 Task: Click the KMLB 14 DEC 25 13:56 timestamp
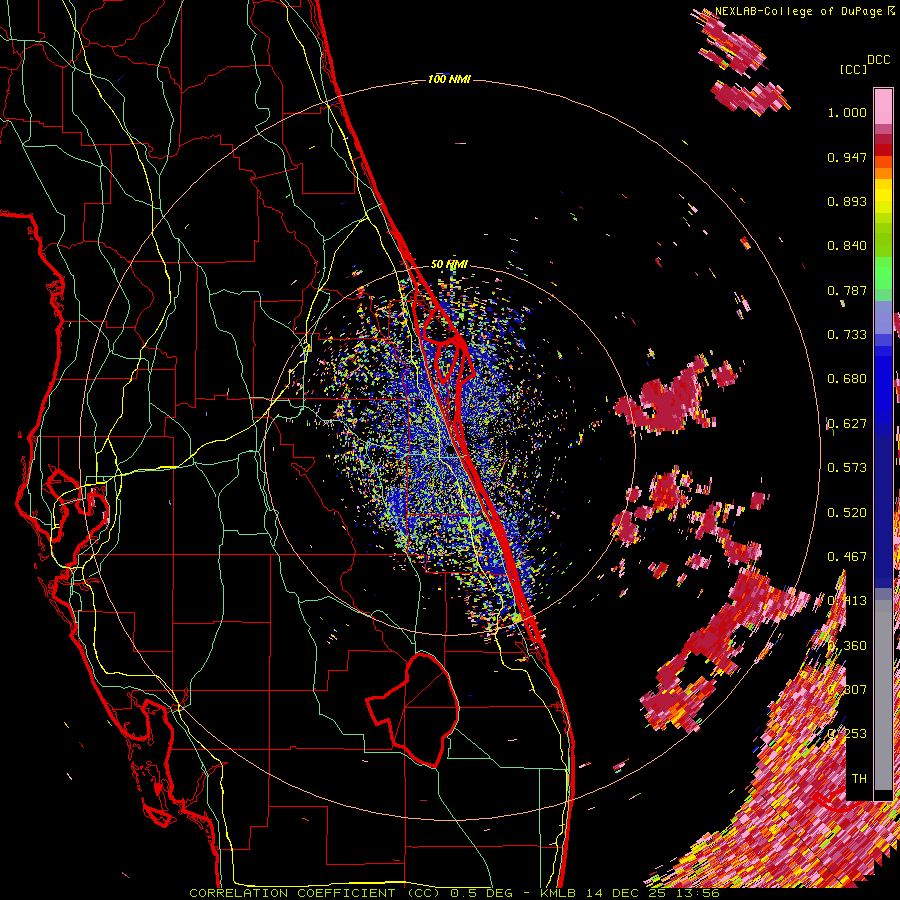pyautogui.click(x=630, y=893)
